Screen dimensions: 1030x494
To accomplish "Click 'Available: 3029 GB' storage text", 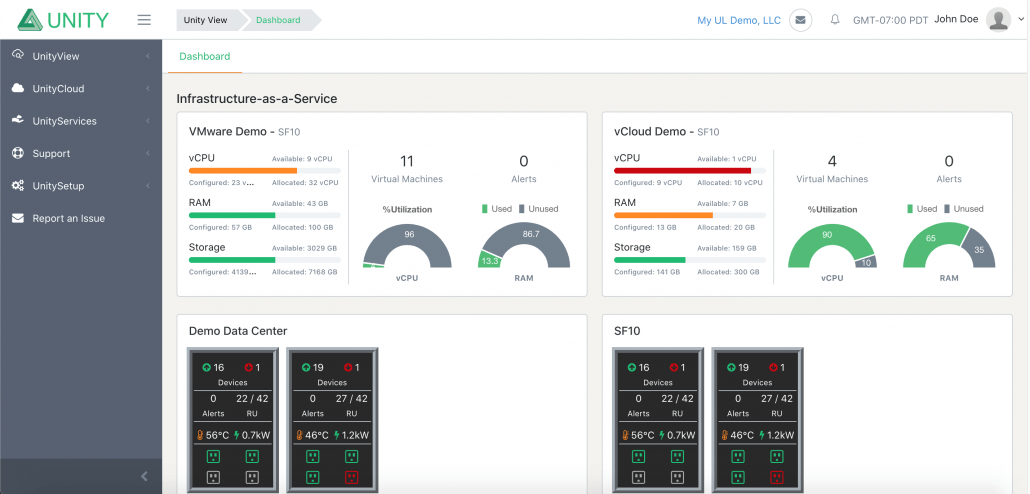I will [x=305, y=248].
